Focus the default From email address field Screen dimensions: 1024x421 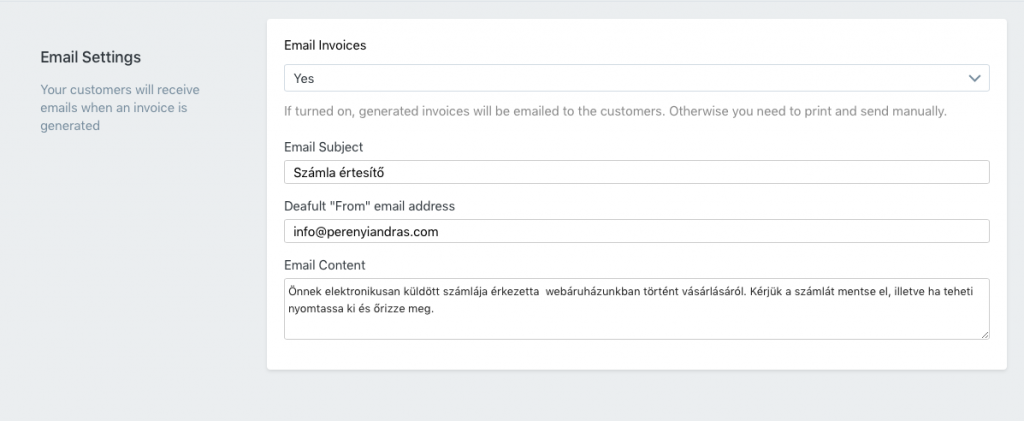(x=637, y=231)
